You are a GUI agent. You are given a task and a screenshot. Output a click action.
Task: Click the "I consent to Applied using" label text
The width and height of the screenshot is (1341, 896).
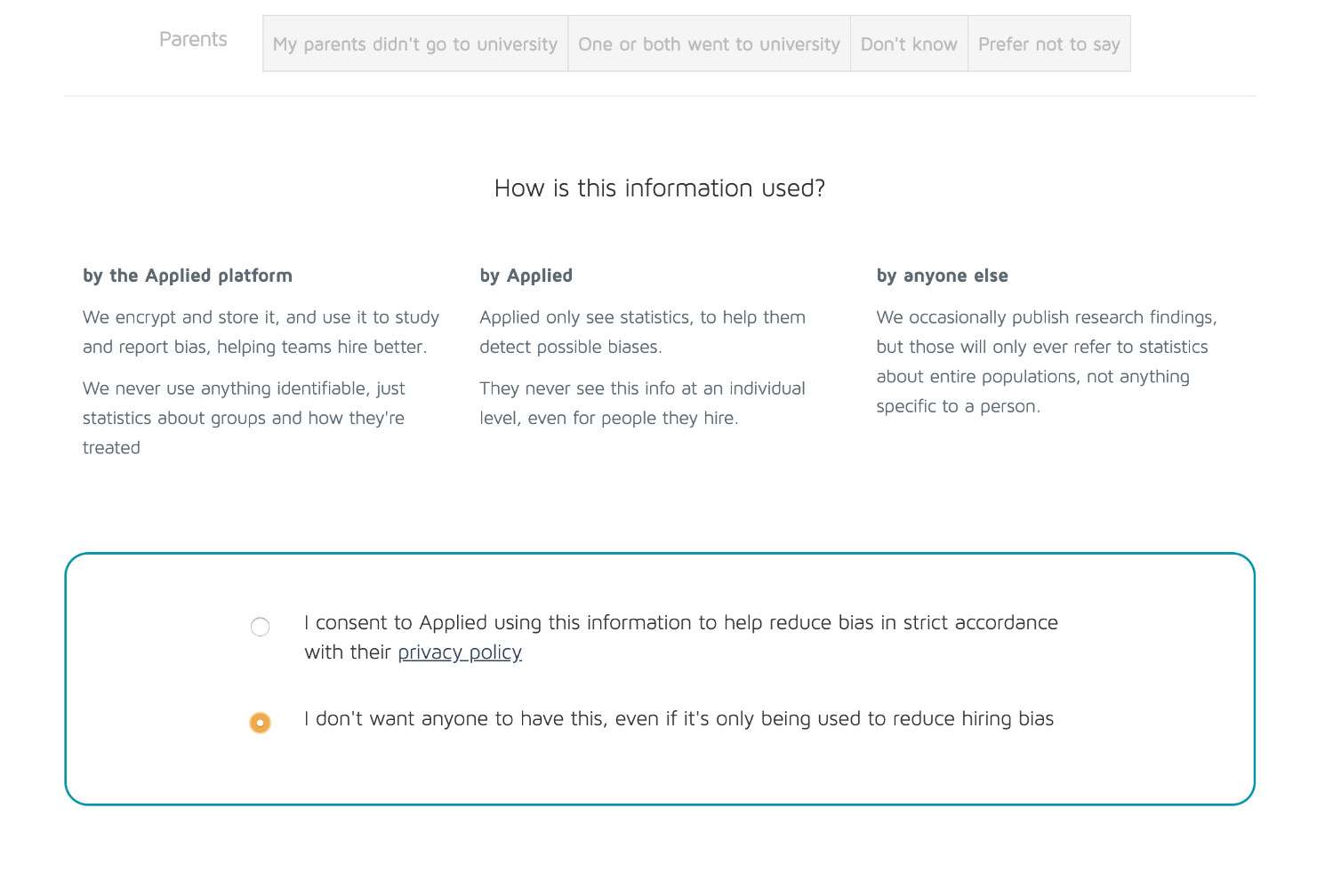(680, 623)
